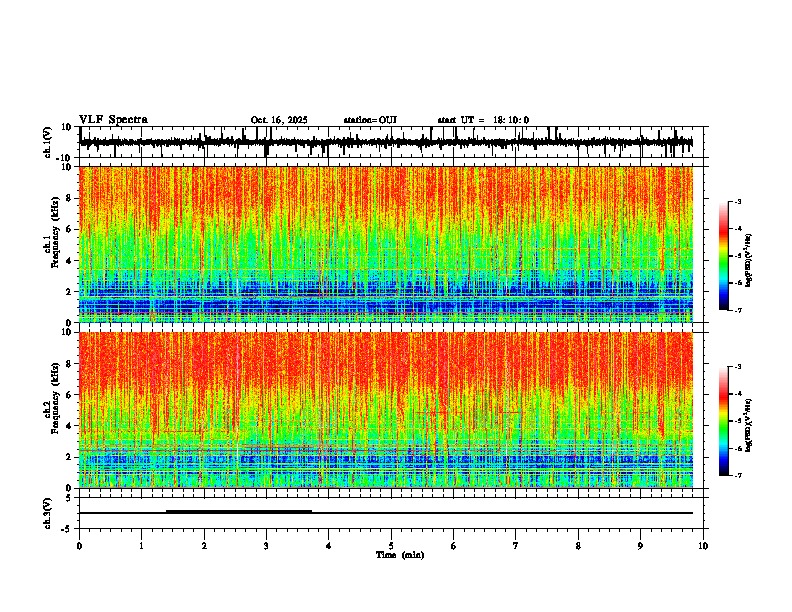This screenshot has width=792, height=612.
Task: Click the ch.1 colorbar log(PSD) label
Action: [x=748, y=261]
